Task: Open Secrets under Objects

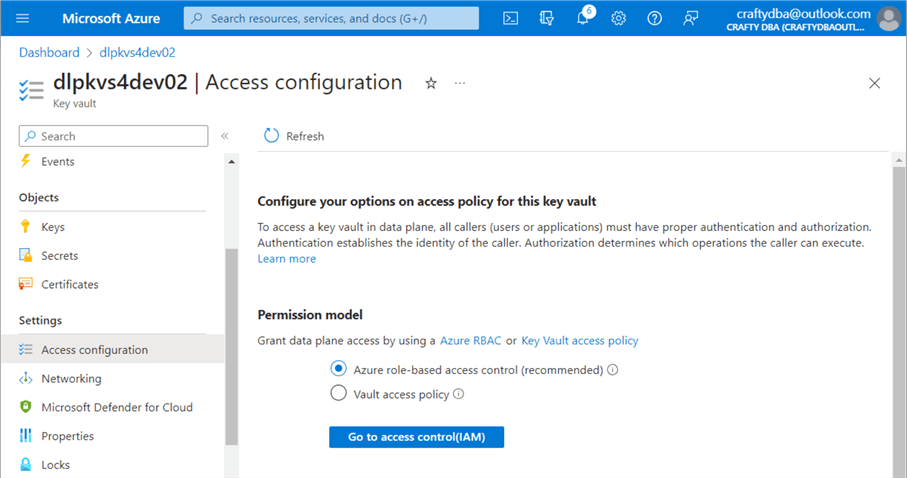Action: click(59, 256)
